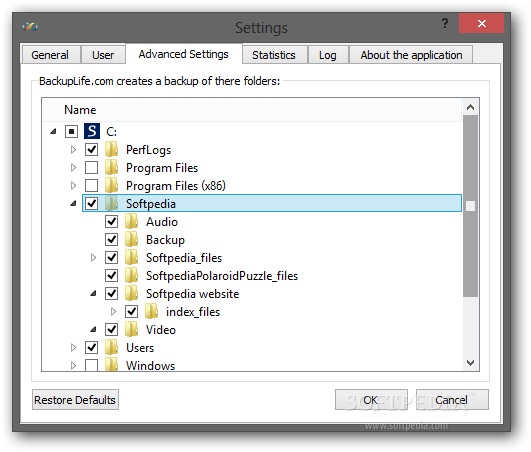Screen dimensions: 531x452
Task: Uncheck the Audio folder checkbox
Action: [x=111, y=221]
